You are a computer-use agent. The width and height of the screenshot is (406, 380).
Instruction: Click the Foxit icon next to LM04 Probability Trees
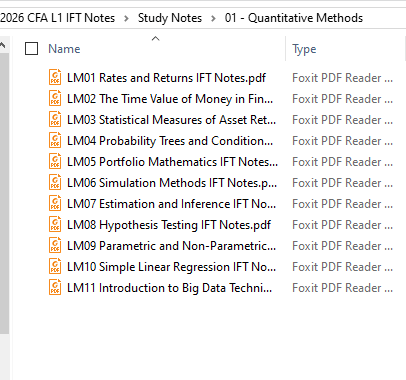tap(55, 140)
